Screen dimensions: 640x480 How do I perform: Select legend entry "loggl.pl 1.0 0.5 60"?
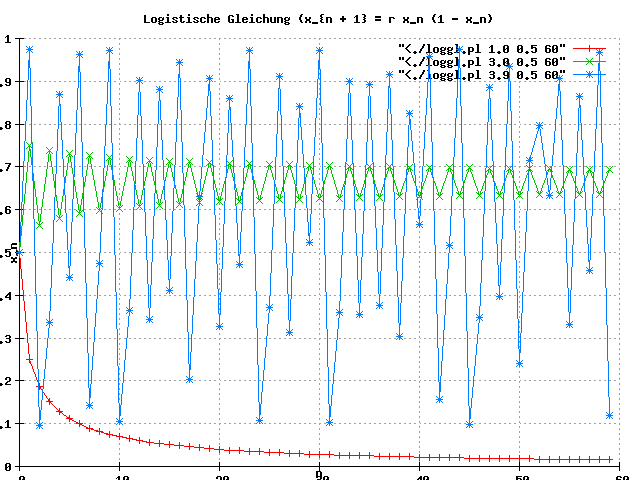(x=481, y=48)
